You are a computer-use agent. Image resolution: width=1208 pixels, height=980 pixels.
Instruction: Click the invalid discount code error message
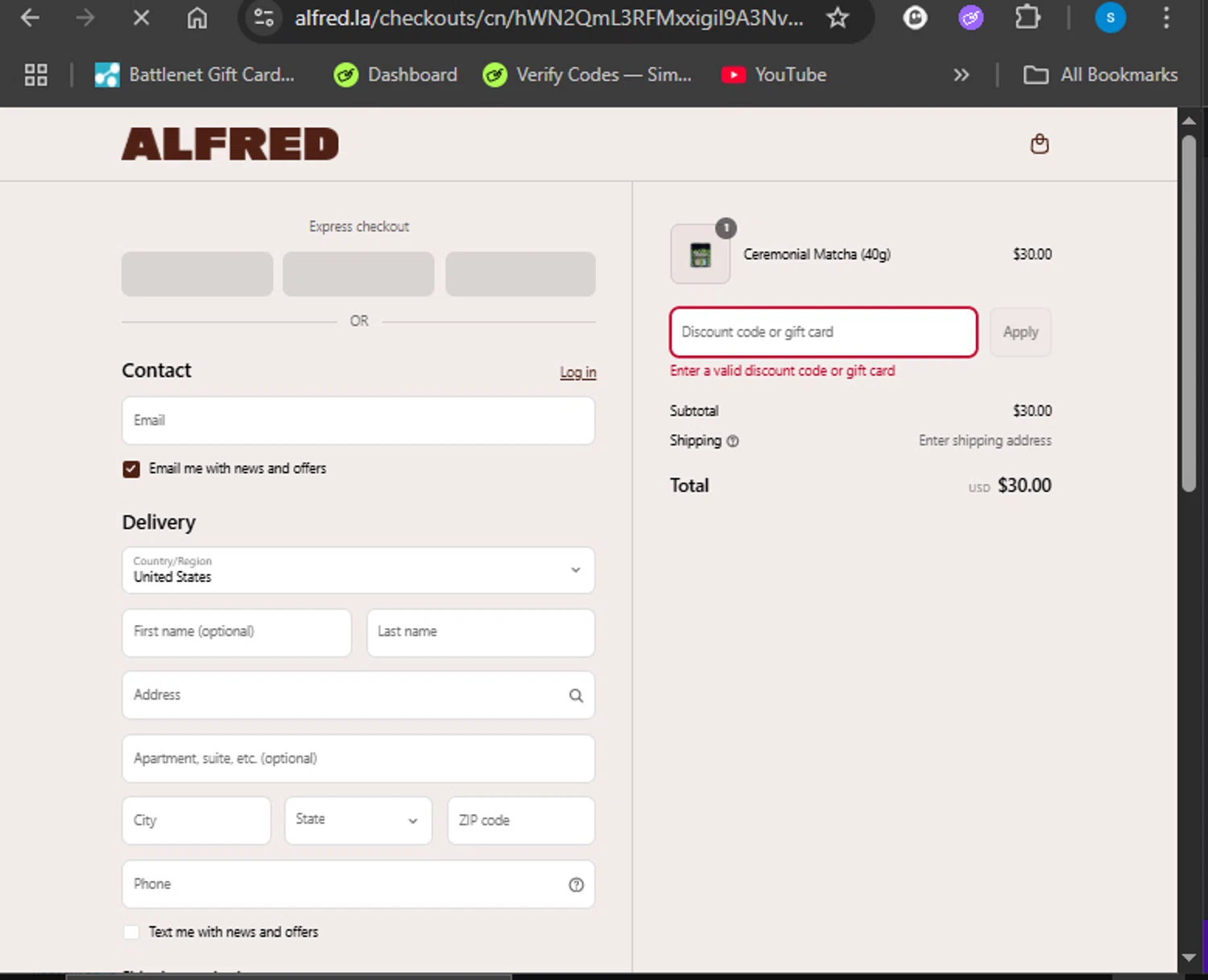pos(782,371)
